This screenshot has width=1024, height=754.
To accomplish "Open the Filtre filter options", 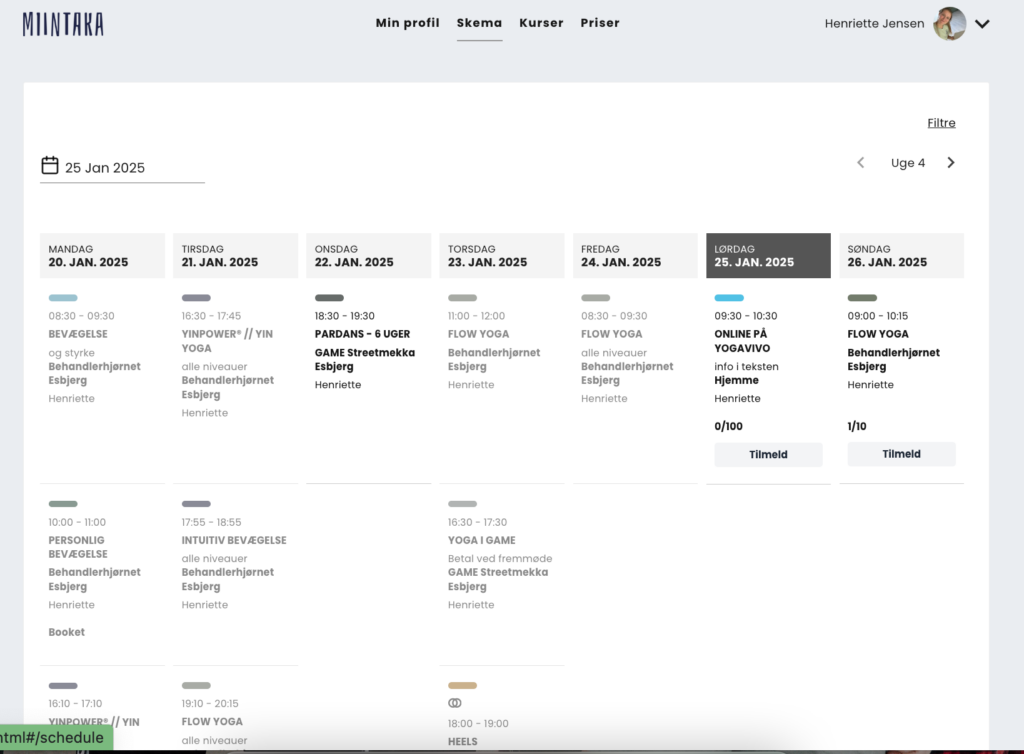I will pos(941,123).
